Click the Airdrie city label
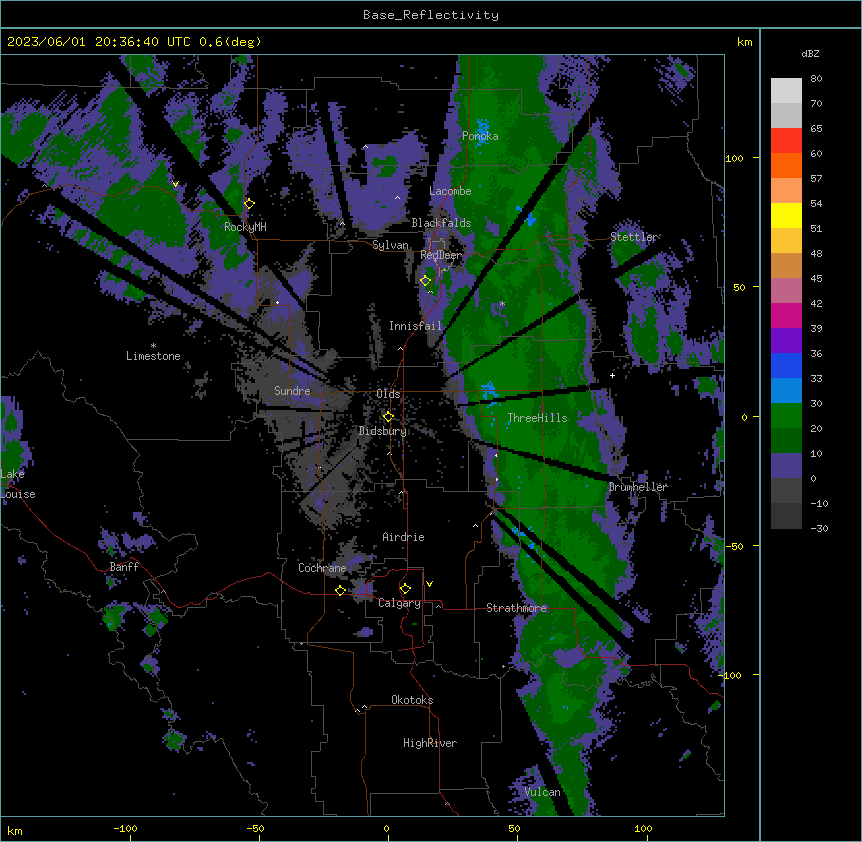 pyautogui.click(x=403, y=537)
